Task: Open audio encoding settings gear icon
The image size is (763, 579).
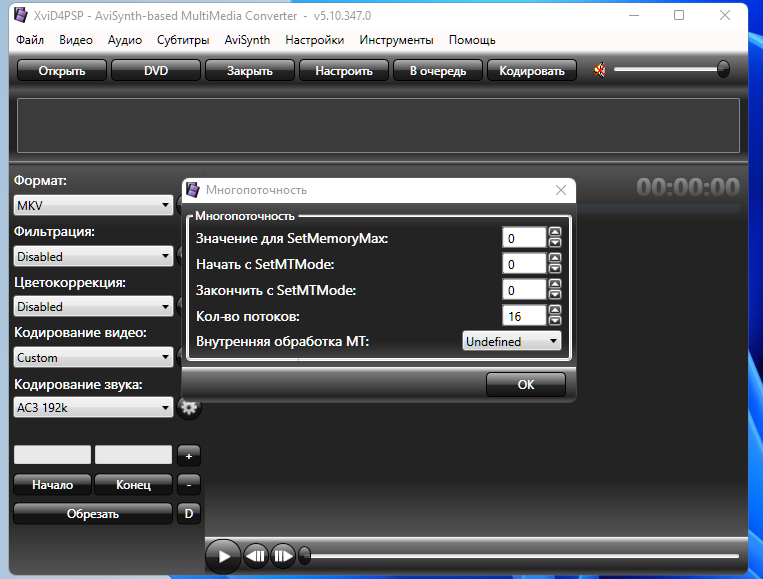Action: (188, 407)
